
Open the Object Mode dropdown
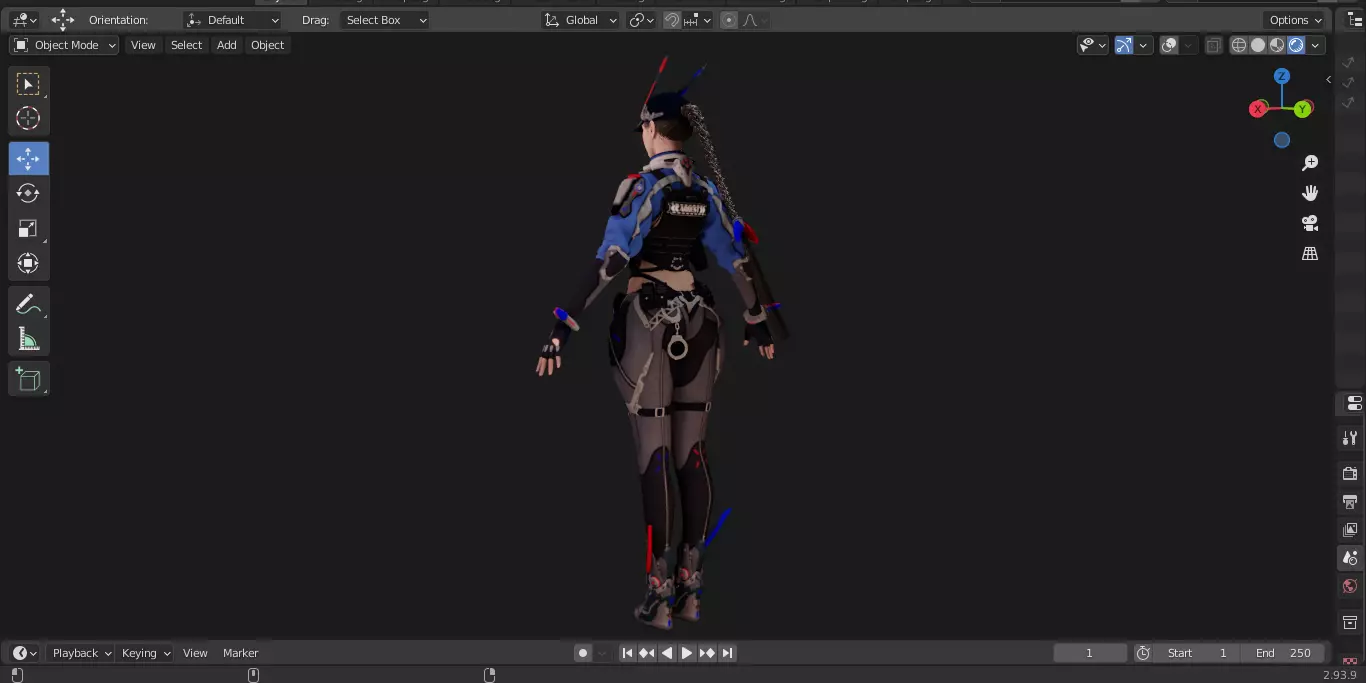(64, 45)
